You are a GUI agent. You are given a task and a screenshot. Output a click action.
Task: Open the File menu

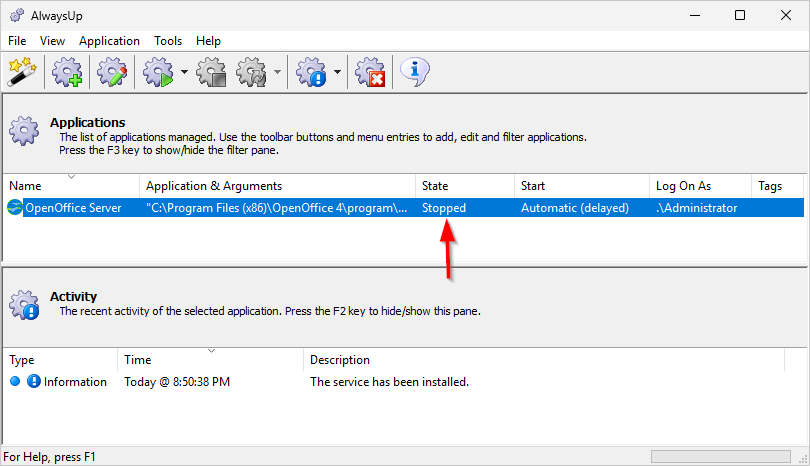coord(17,41)
